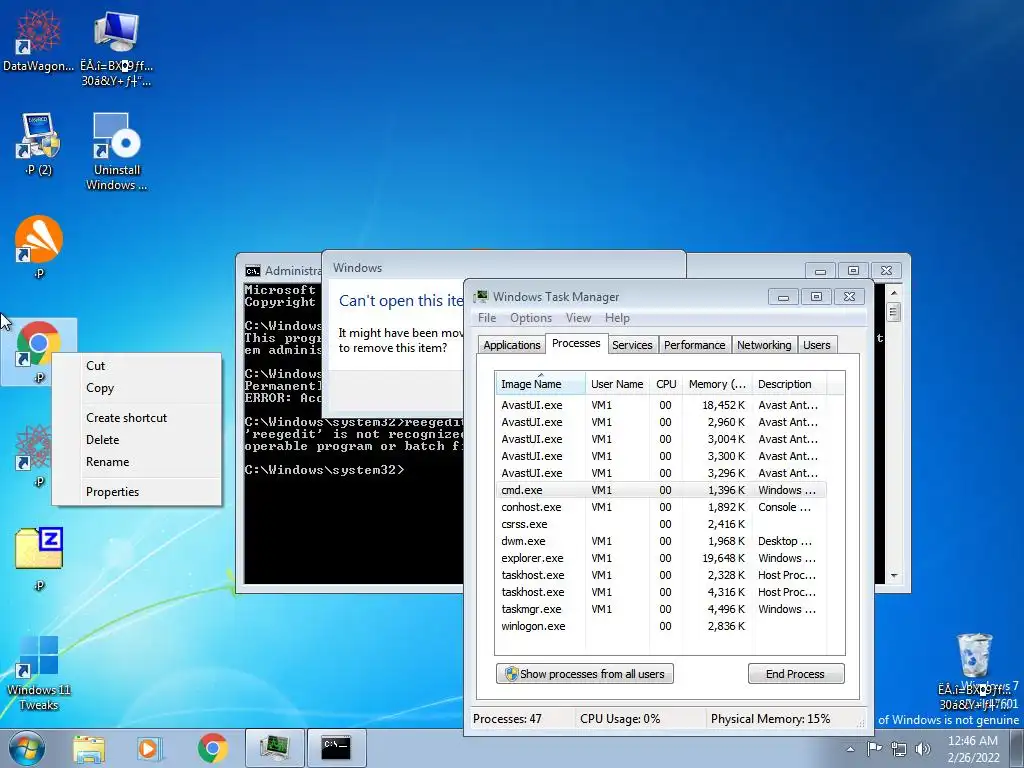The height and width of the screenshot is (768, 1024).
Task: Switch to the Services tab
Action: [x=632, y=345]
